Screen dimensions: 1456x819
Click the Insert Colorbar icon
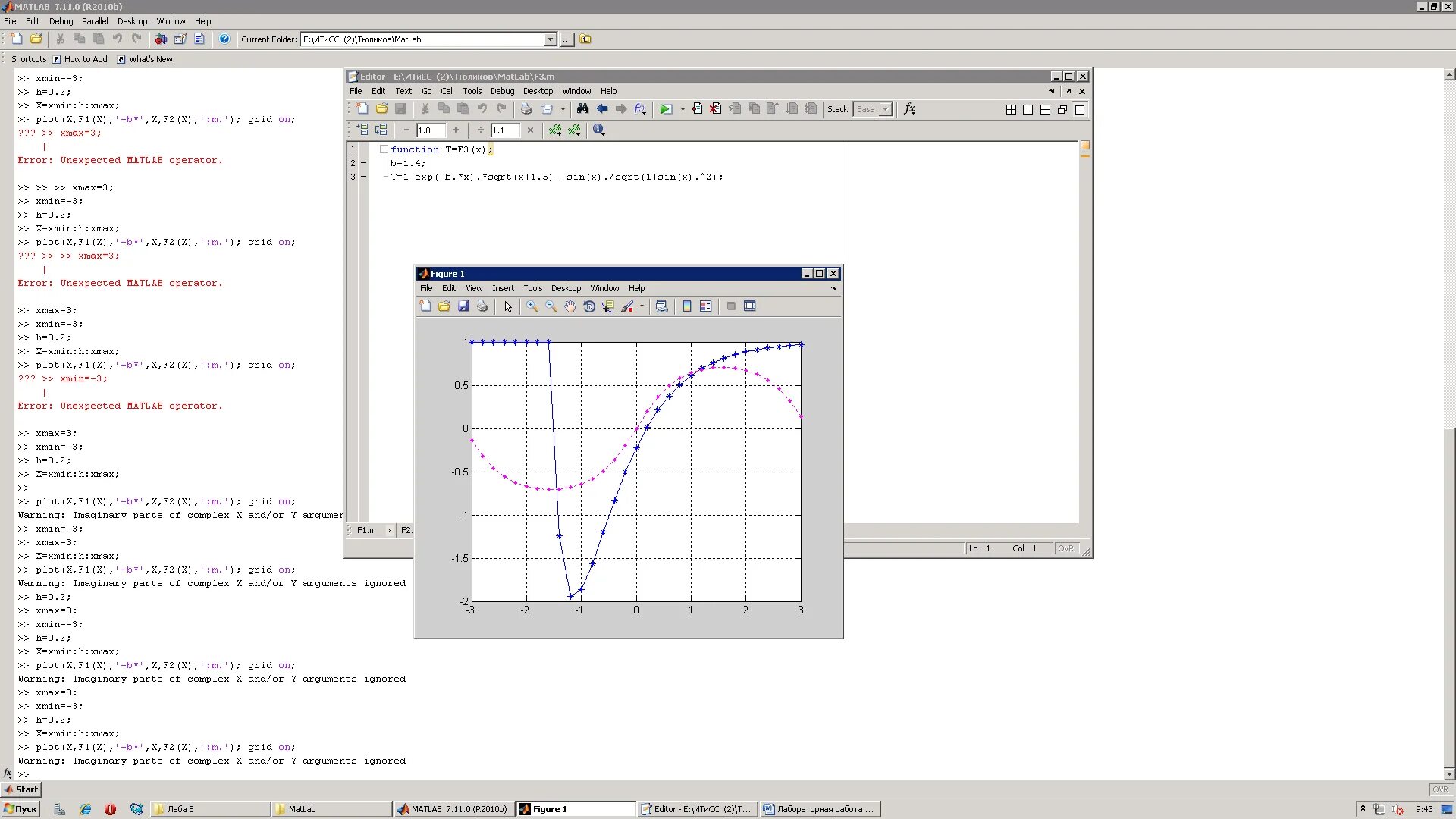687,306
